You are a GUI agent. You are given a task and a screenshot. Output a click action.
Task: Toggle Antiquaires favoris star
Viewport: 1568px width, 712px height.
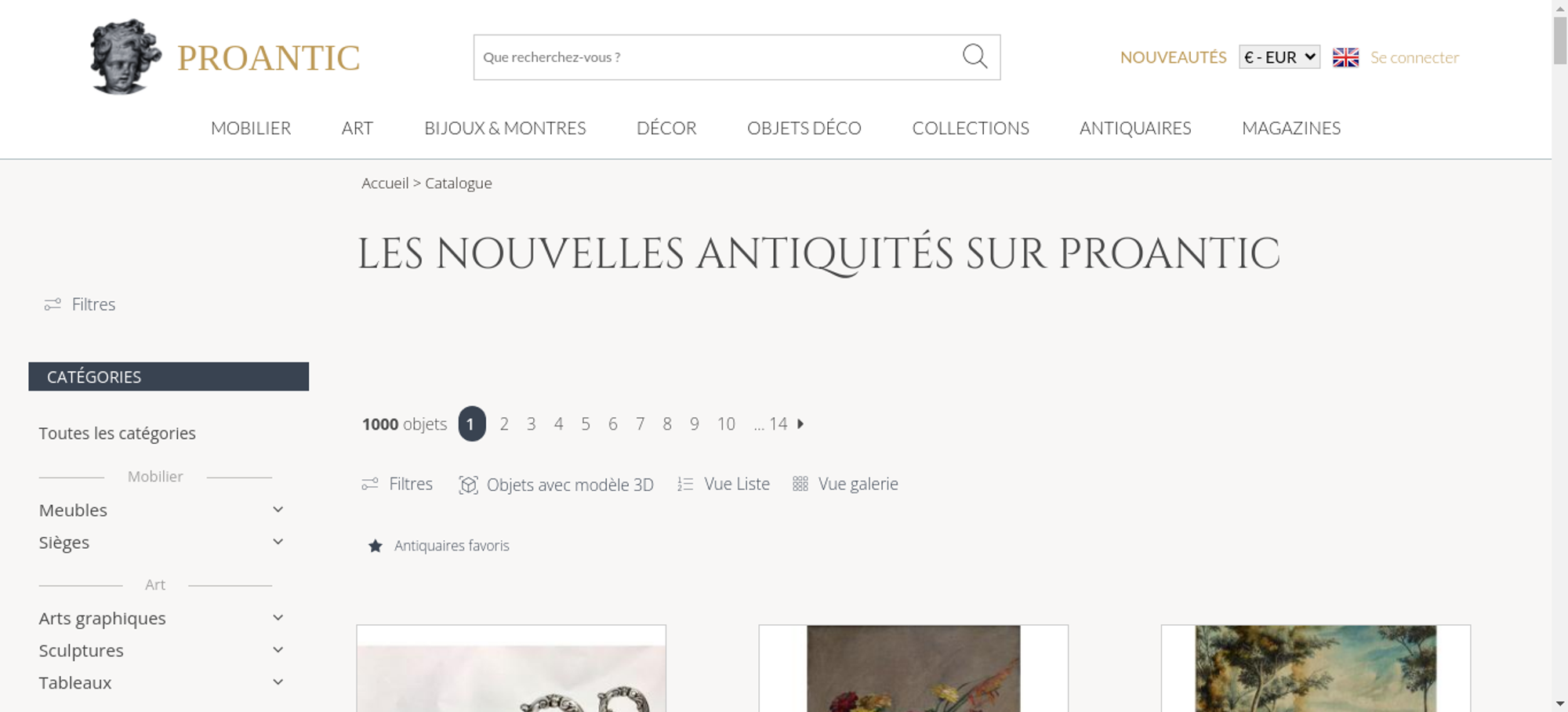coord(376,546)
